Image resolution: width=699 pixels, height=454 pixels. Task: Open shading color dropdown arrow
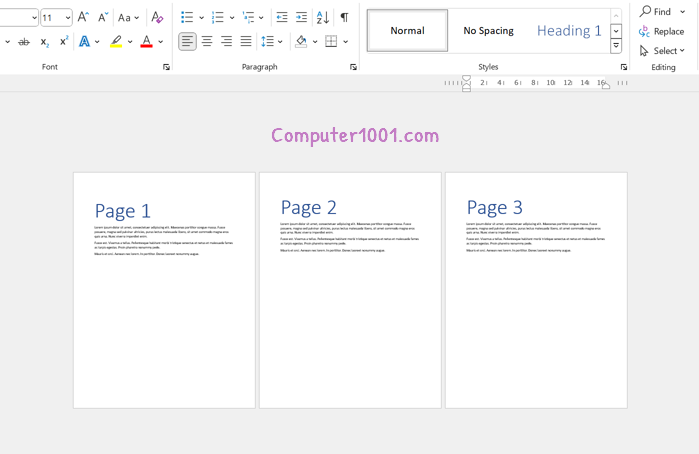click(x=315, y=42)
